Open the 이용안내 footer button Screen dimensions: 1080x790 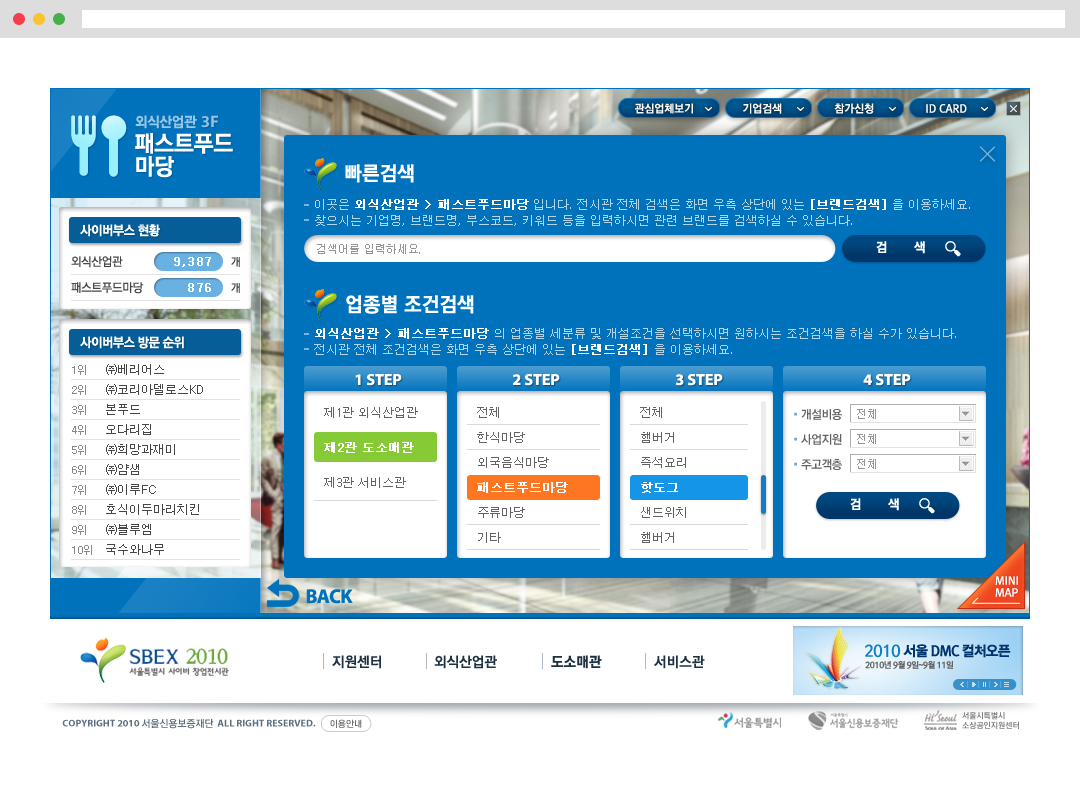click(x=346, y=723)
